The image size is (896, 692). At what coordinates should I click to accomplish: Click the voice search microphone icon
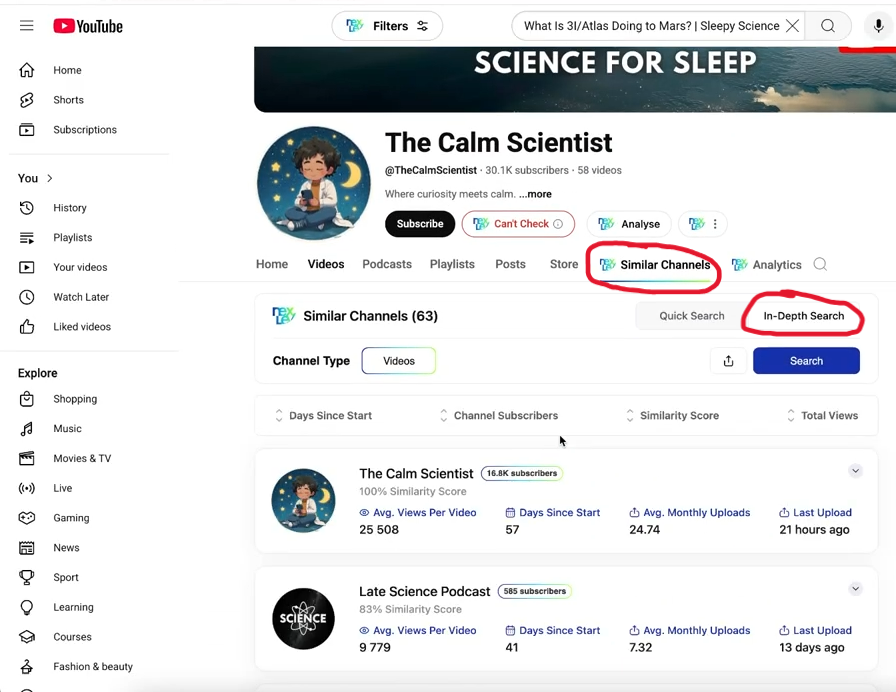(879, 26)
